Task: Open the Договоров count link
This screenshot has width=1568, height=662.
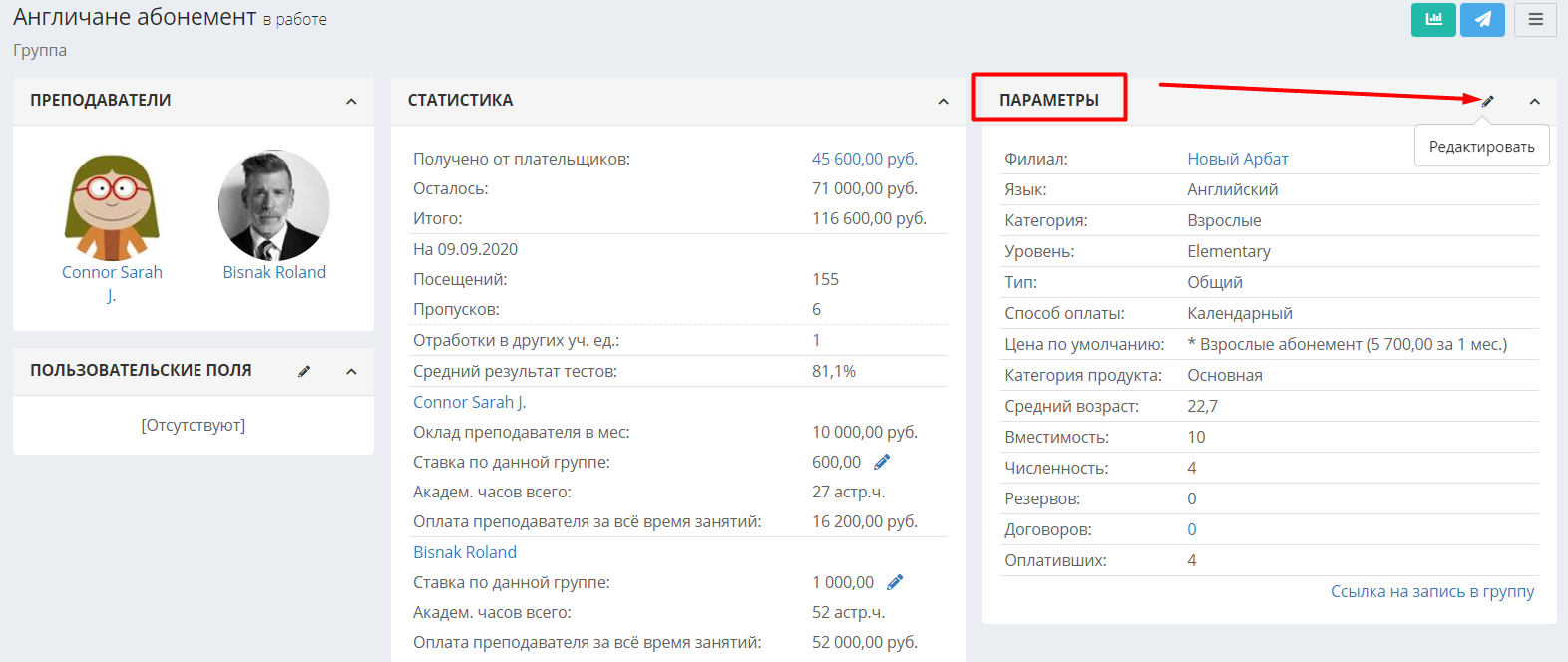Action: pos(1192,529)
